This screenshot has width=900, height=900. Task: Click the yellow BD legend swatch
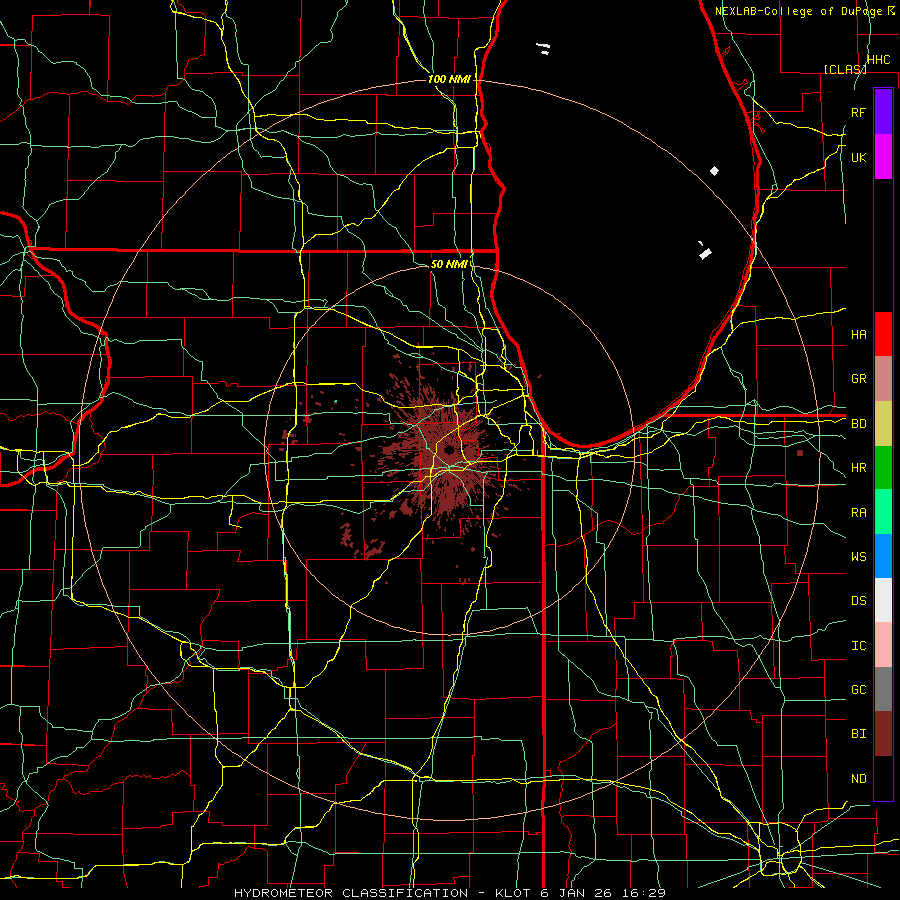tap(883, 424)
